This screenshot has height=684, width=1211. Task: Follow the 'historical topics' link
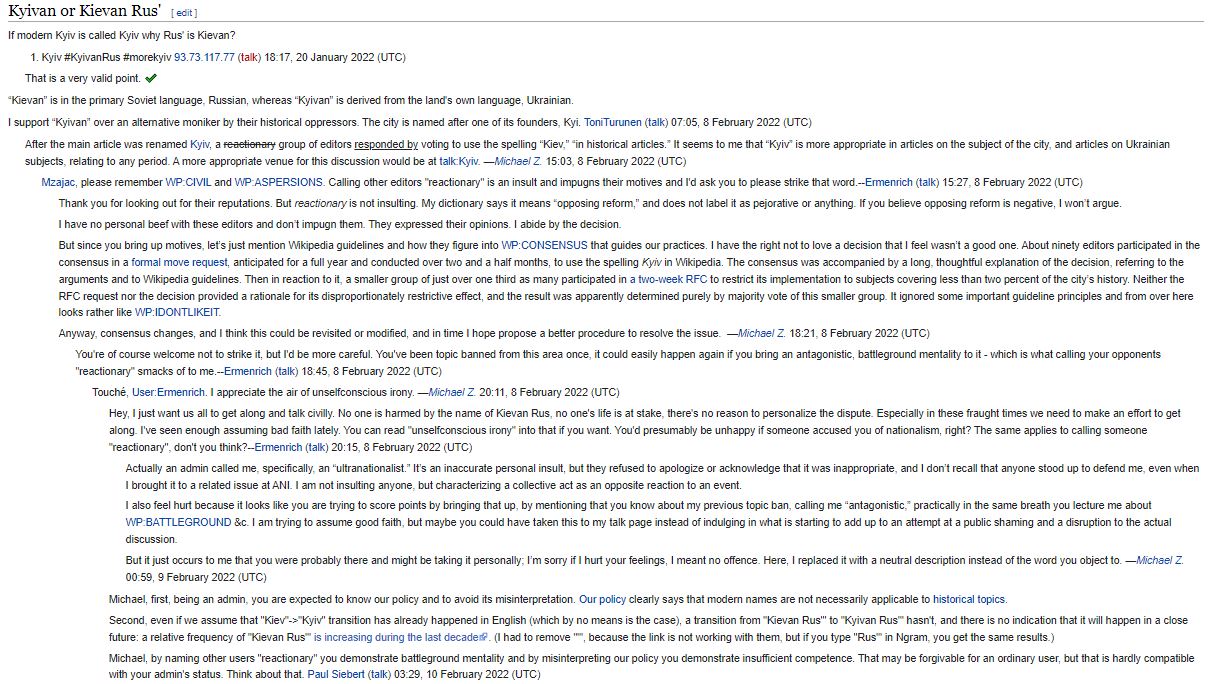[968, 599]
